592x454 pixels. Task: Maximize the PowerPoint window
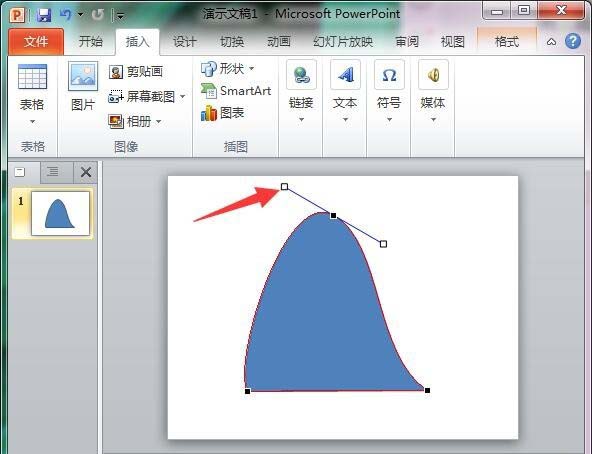(524, 11)
